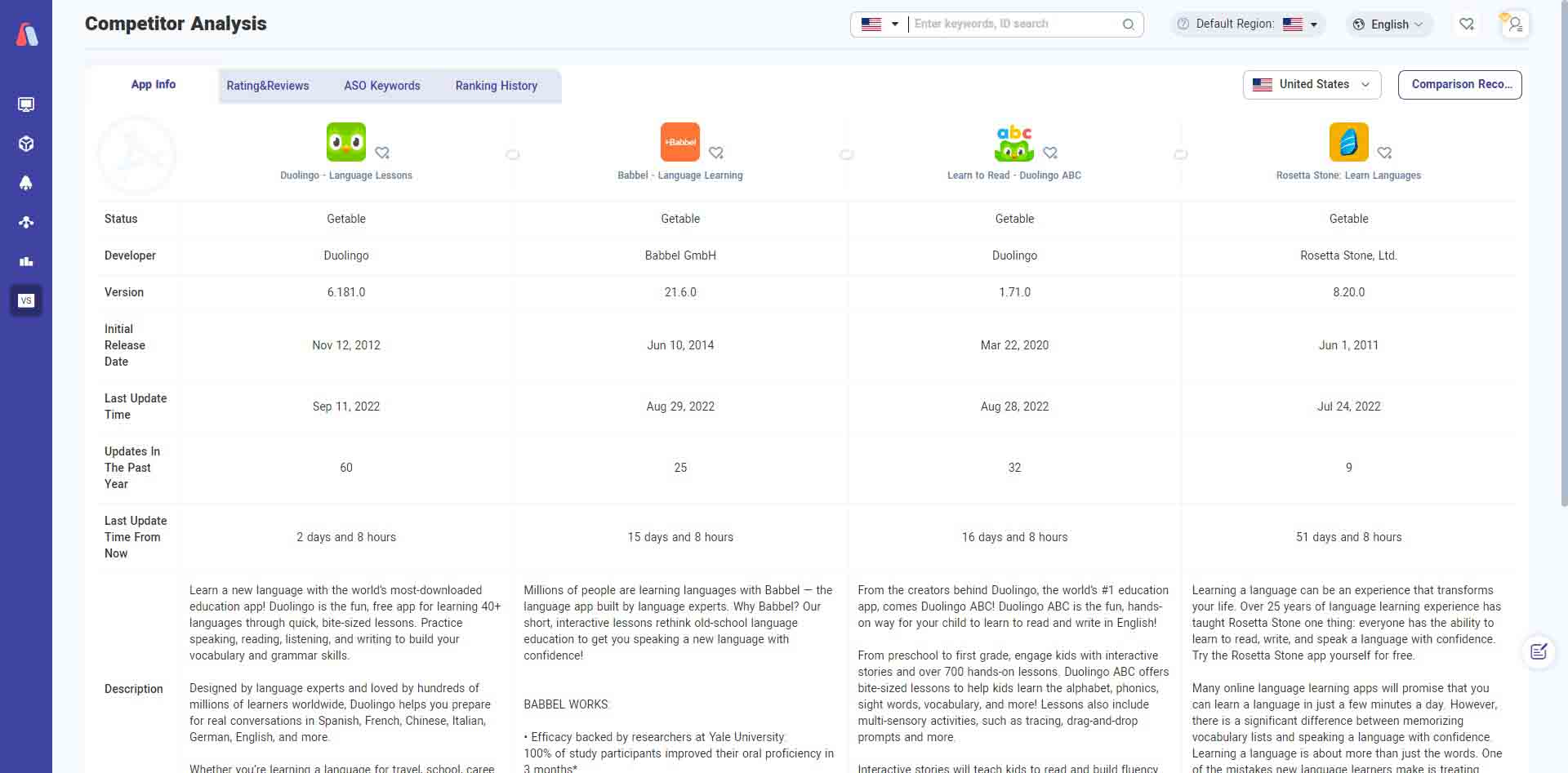Open Learn to Read - Duolingo ABC link
This screenshot has height=773, width=1568.
point(1014,175)
